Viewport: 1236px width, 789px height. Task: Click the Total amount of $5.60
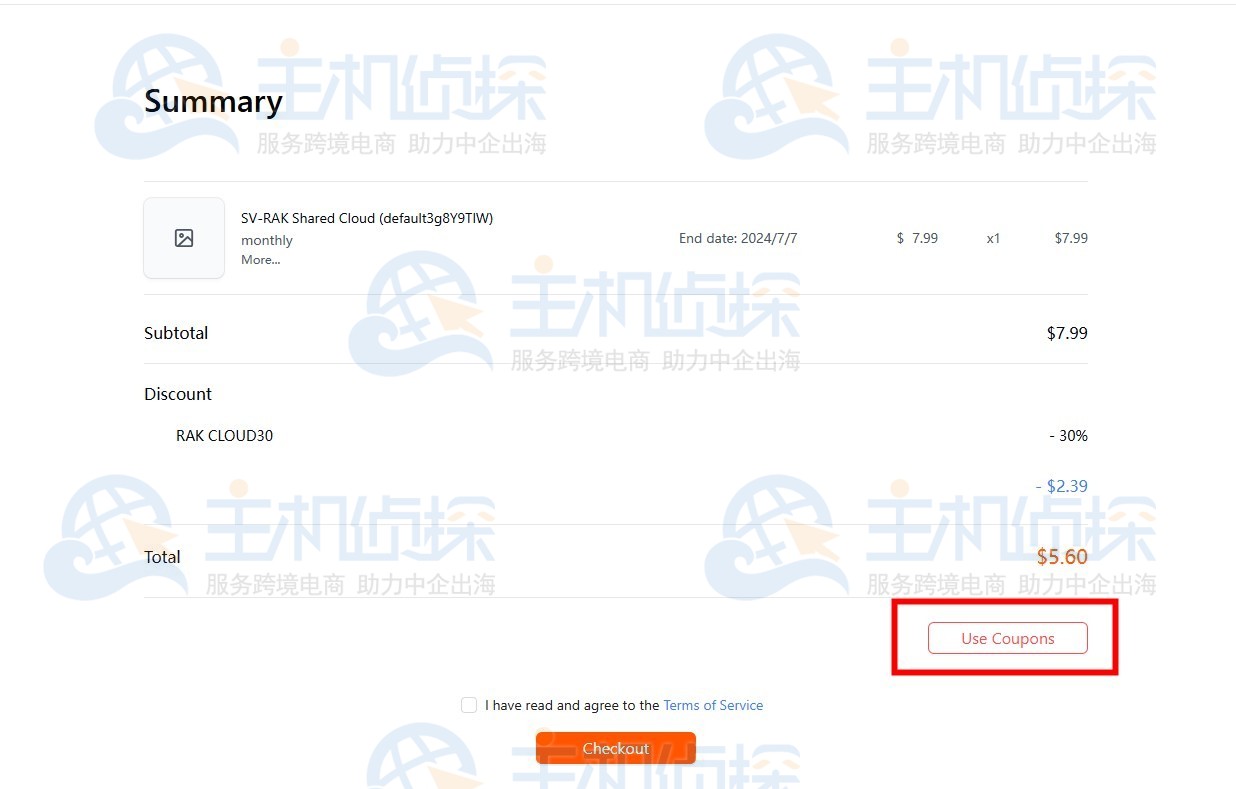pos(1062,557)
